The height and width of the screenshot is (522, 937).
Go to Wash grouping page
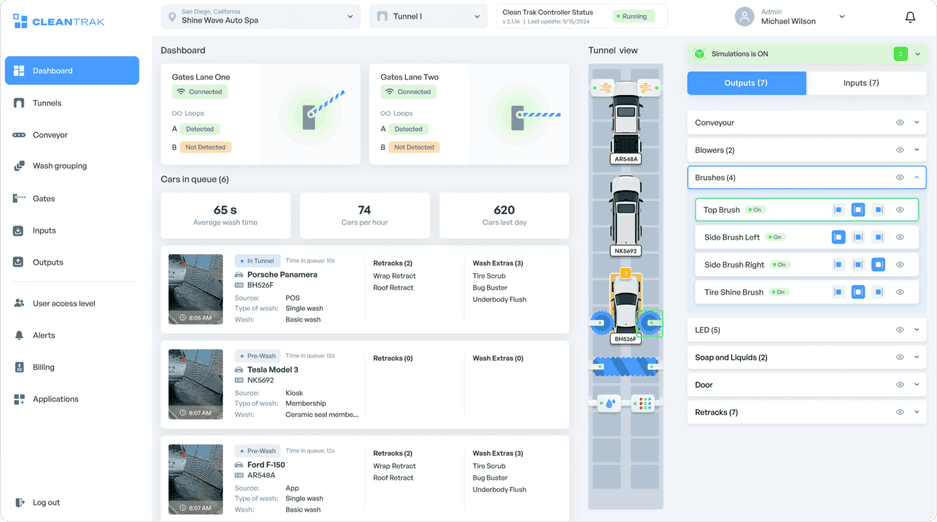click(59, 166)
